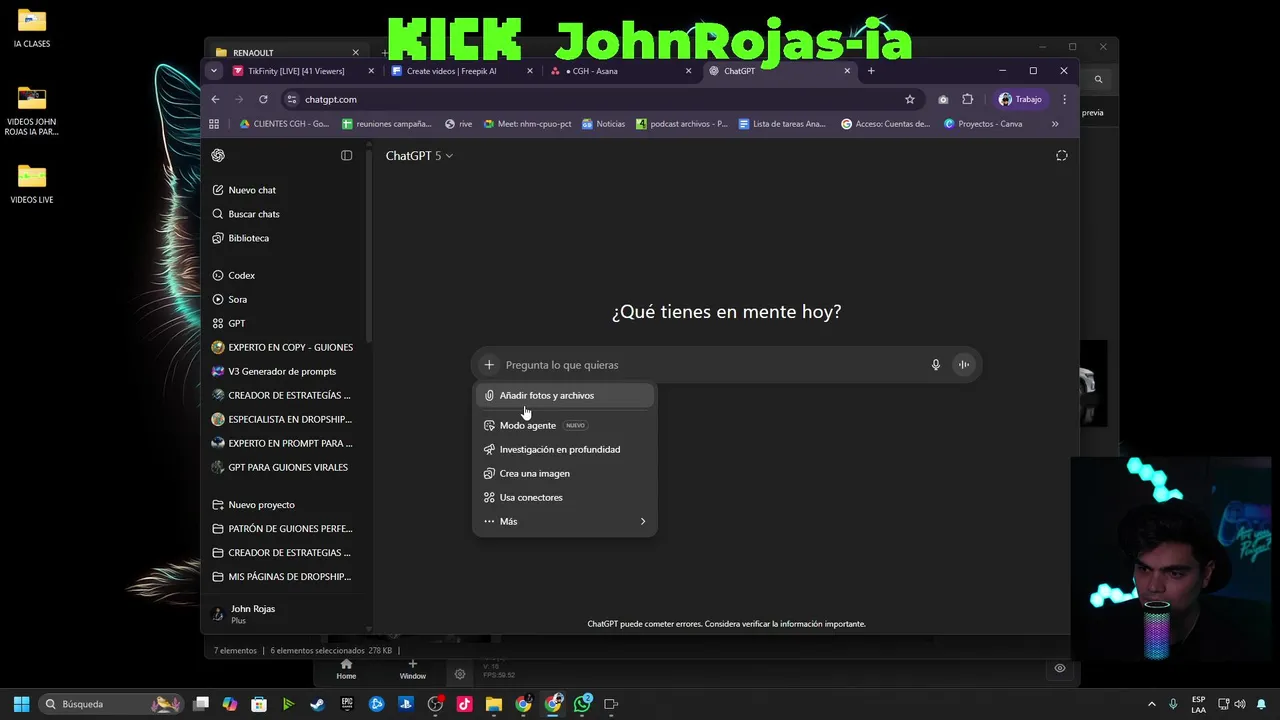Screen dimensions: 1280x720
Task: Open VIDEOS LIVE desktop folder
Action: coord(32,184)
